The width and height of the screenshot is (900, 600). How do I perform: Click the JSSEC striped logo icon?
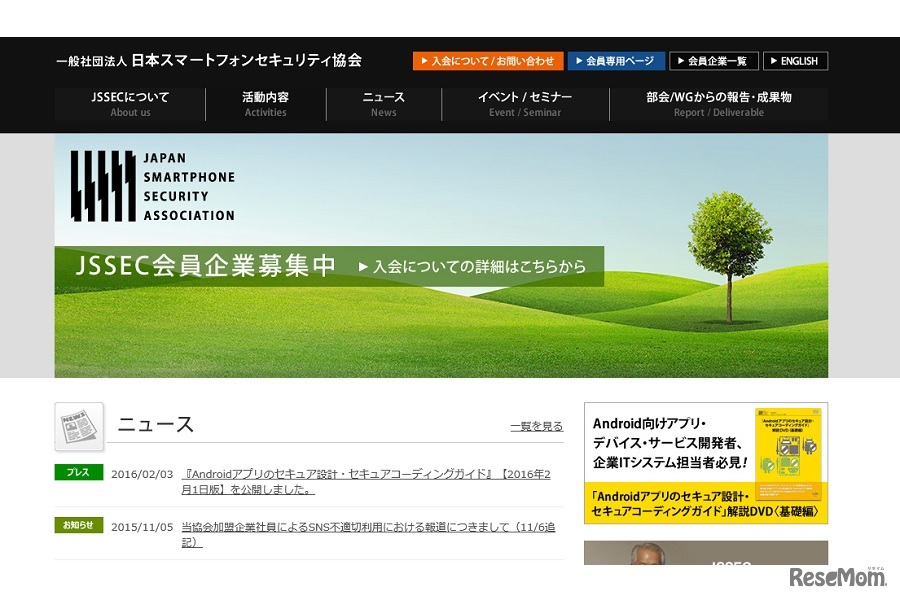pyautogui.click(x=102, y=186)
